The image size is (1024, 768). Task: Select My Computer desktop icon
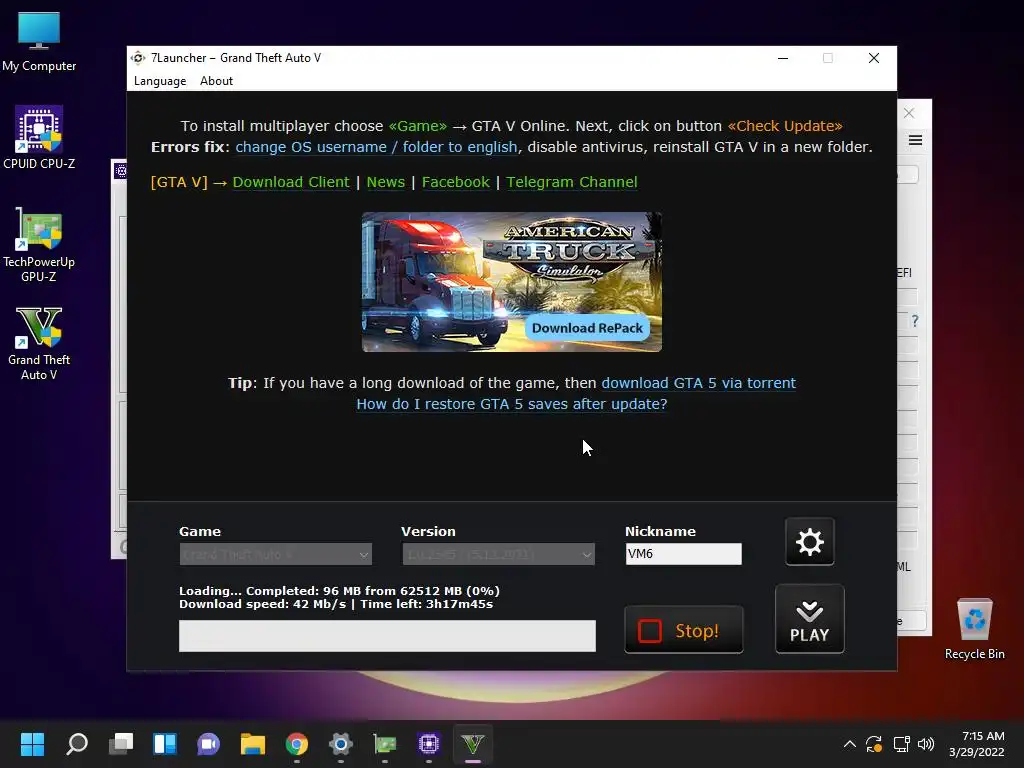(39, 42)
